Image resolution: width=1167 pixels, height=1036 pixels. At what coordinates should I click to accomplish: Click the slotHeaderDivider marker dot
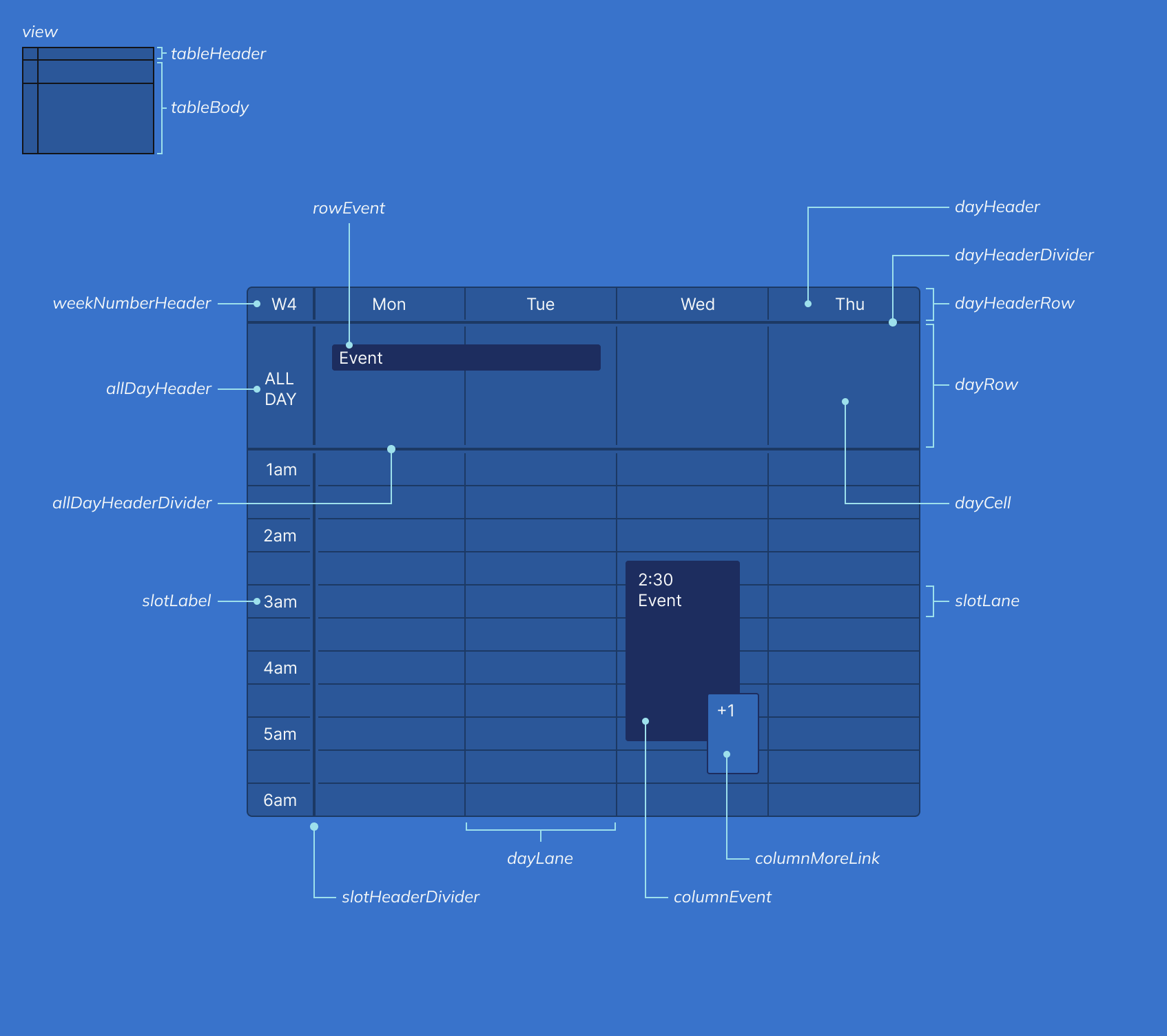point(315,826)
